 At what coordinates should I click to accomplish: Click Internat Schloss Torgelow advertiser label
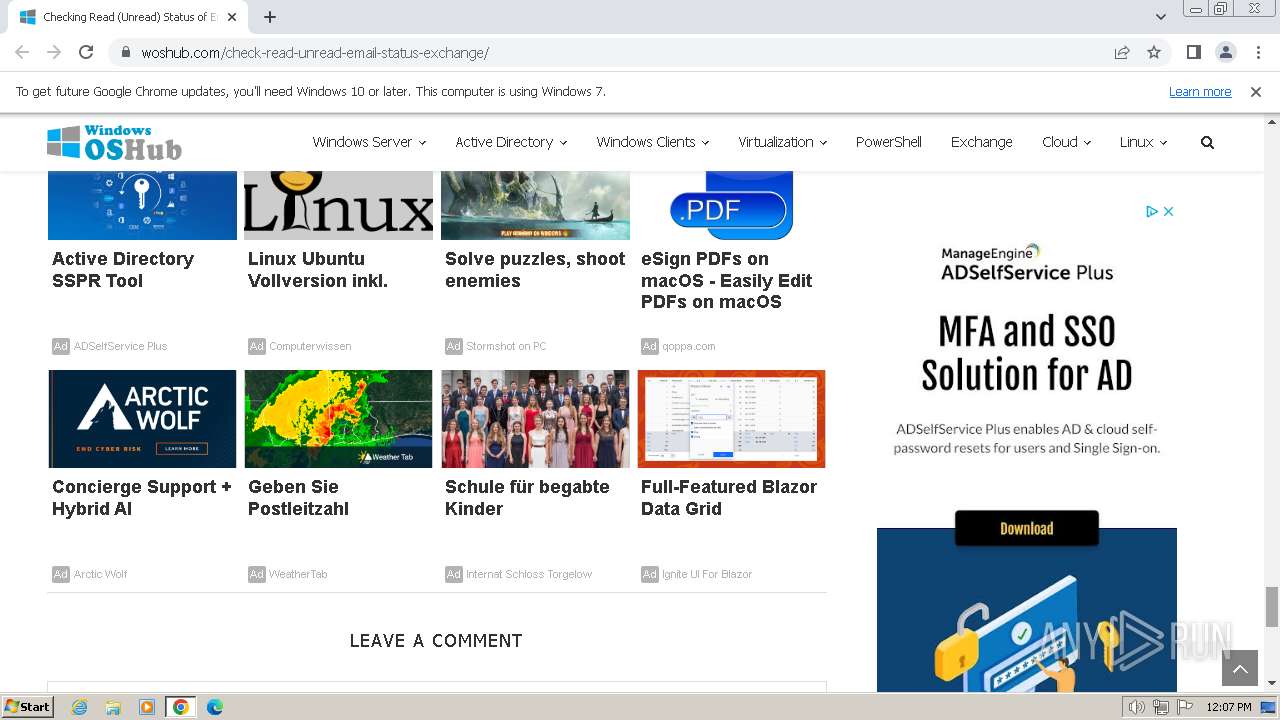[x=529, y=574]
